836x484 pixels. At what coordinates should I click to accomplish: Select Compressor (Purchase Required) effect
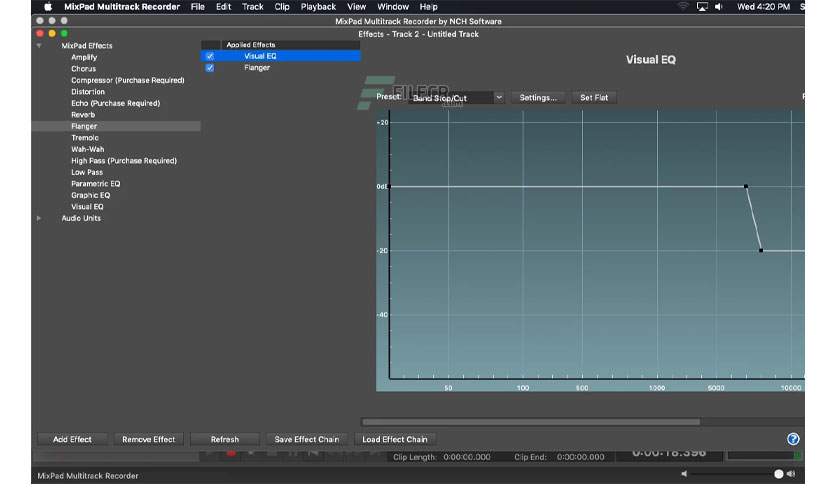click(x=128, y=80)
